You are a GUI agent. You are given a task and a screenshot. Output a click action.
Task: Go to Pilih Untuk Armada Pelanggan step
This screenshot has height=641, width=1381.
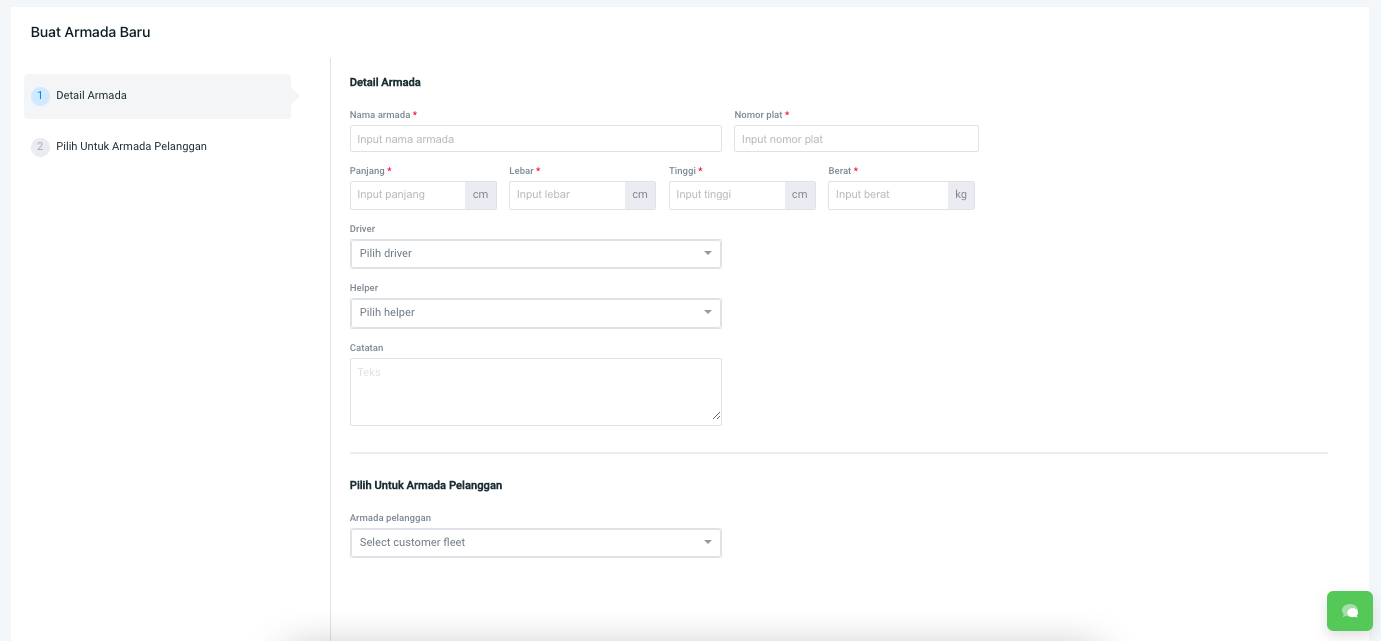(131, 147)
